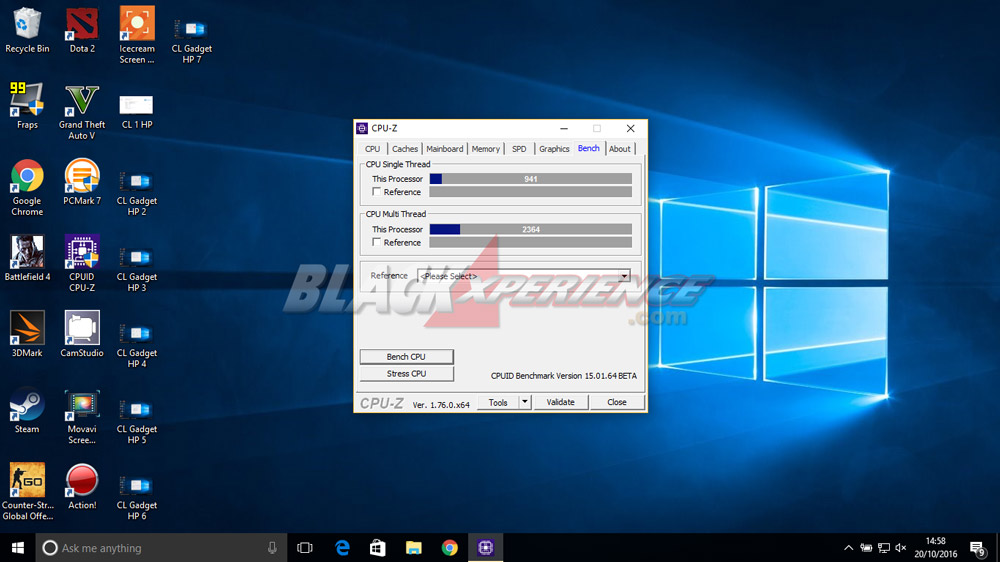
Task: Select the Battlefield 4 desktop shortcut
Action: click(27, 258)
